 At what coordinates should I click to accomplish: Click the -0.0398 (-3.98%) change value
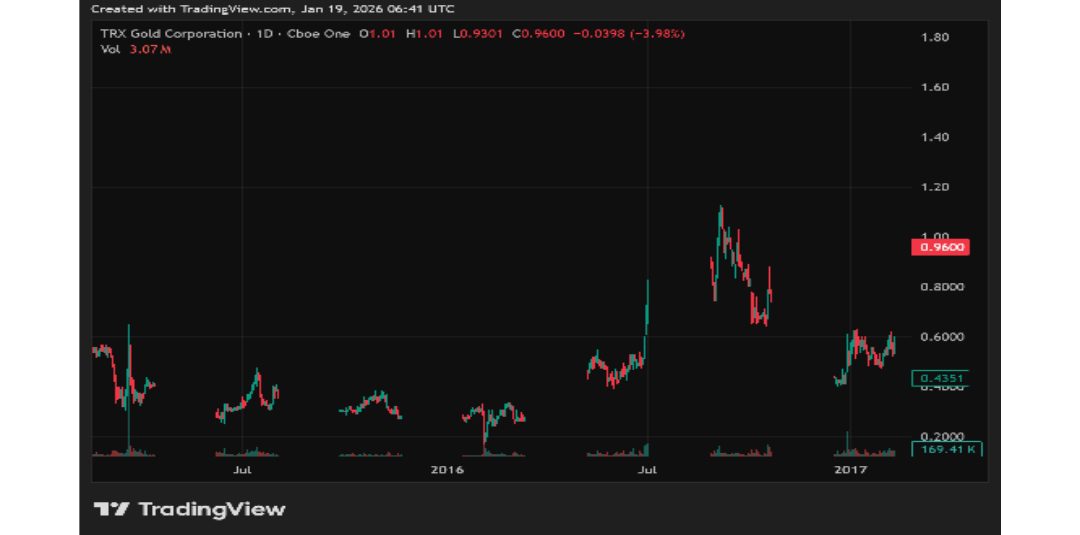[629, 34]
